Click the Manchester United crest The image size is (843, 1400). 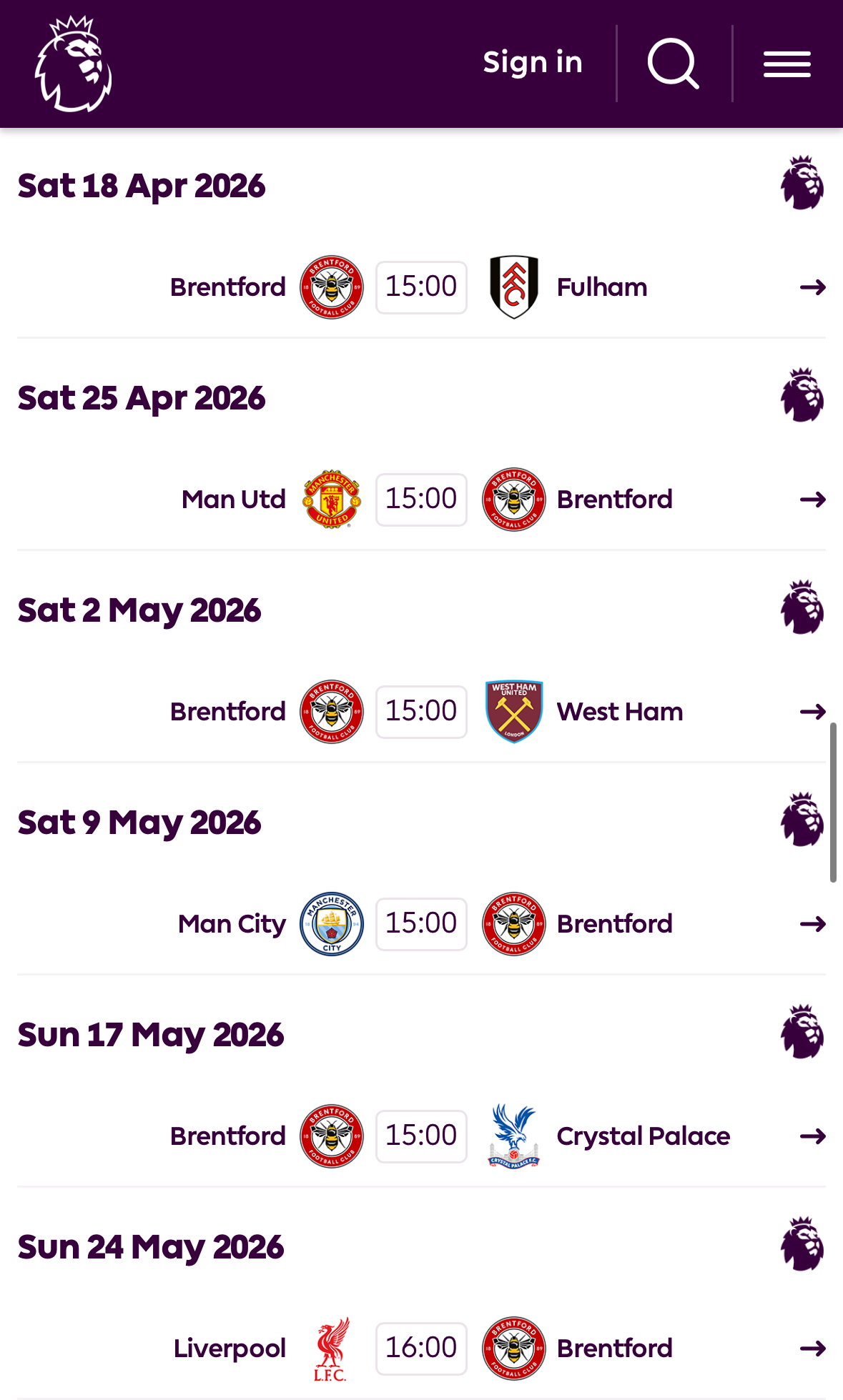pyautogui.click(x=332, y=499)
